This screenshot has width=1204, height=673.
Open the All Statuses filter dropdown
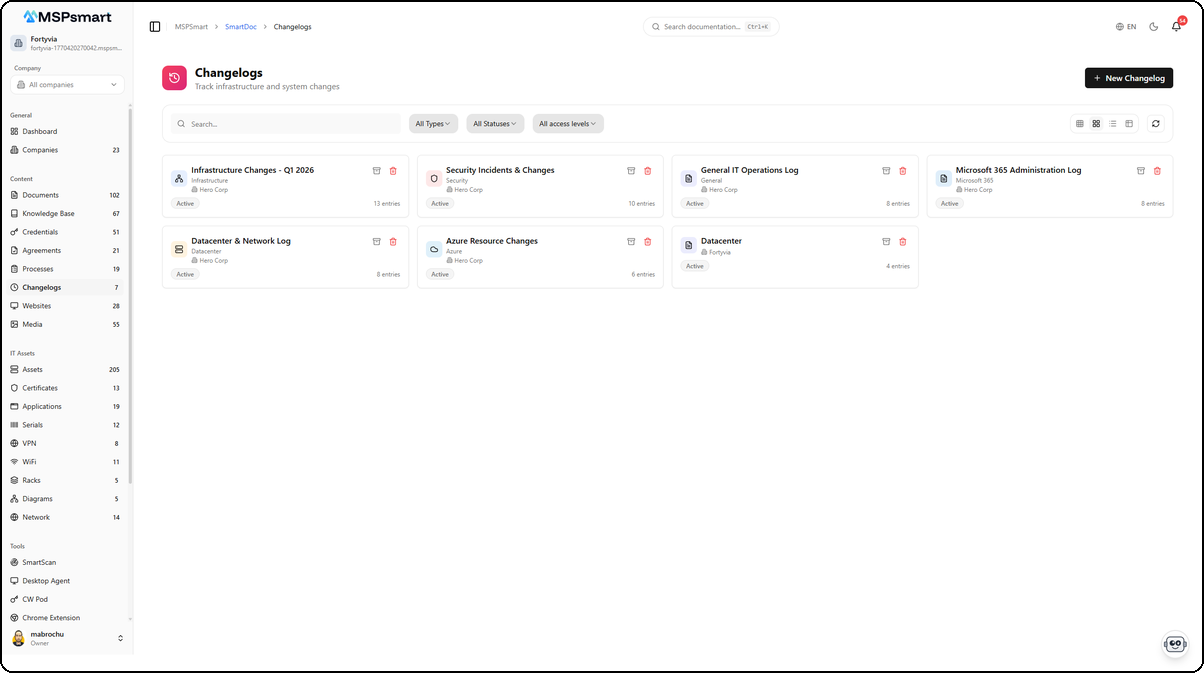pos(494,123)
